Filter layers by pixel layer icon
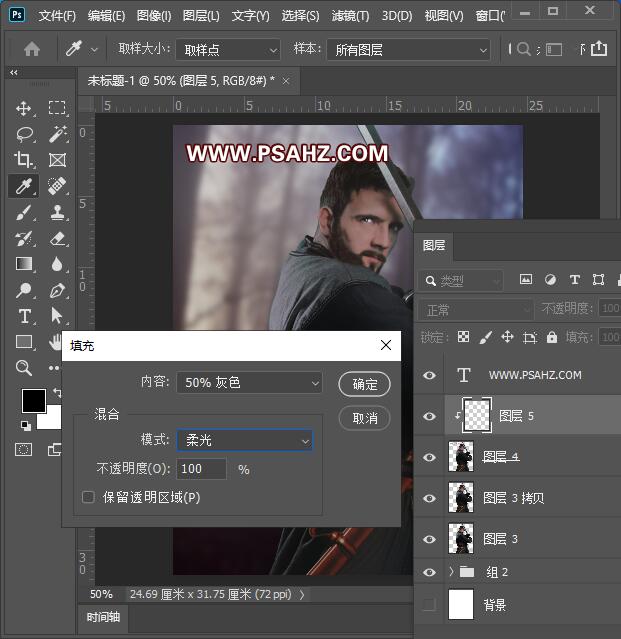The width and height of the screenshot is (621, 639). coord(526,280)
